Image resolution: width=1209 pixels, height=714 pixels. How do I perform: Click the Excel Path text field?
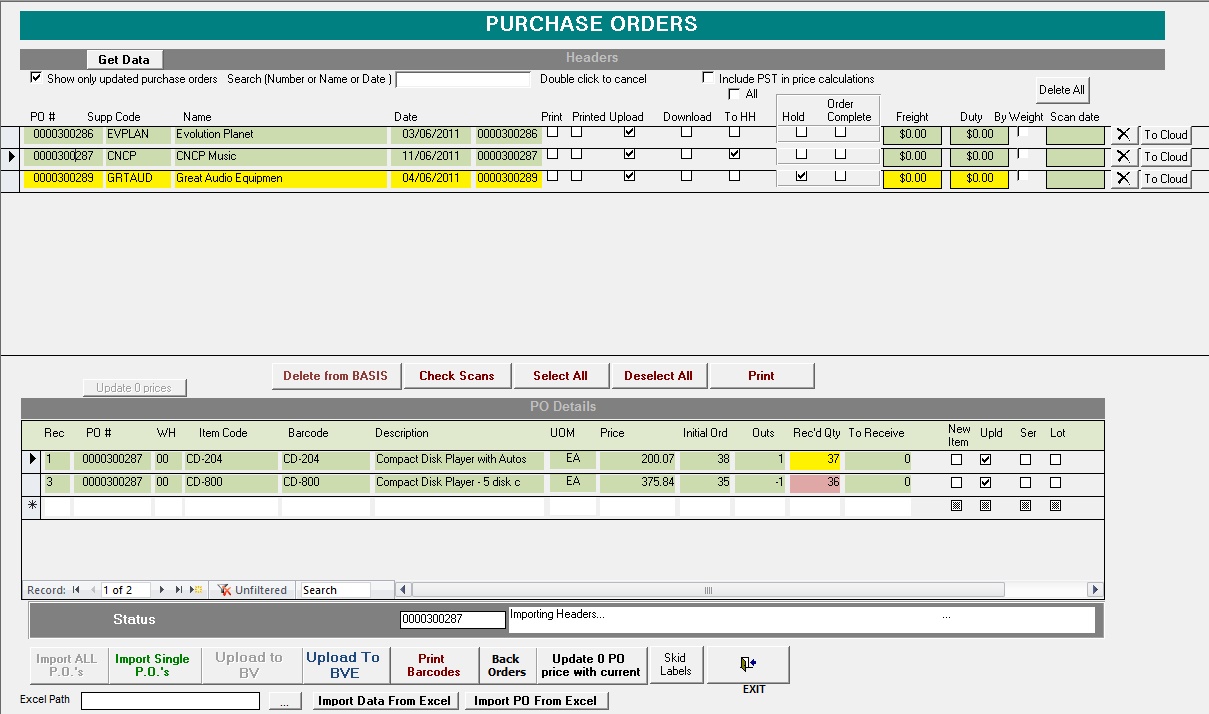coord(170,701)
